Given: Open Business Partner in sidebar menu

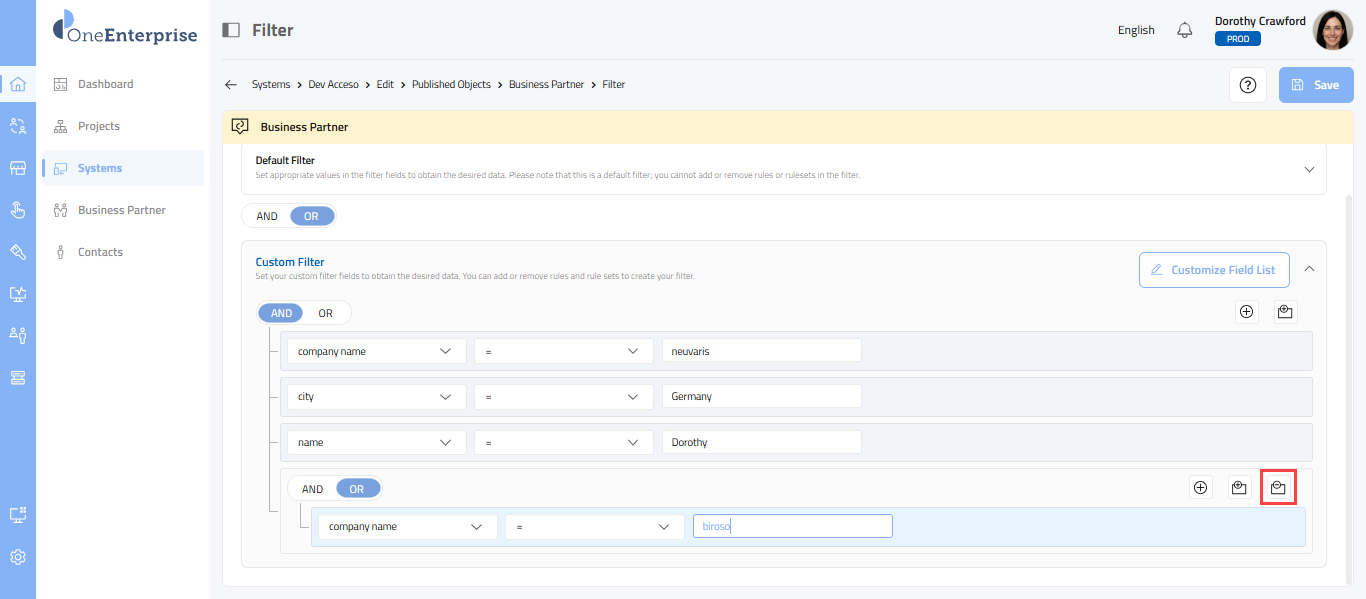Looking at the screenshot, I should point(121,210).
